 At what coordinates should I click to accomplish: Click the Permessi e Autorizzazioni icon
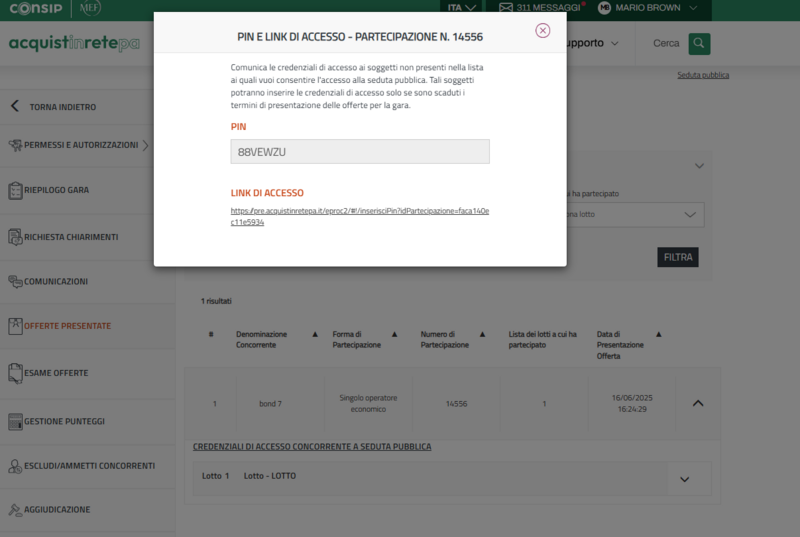(15, 145)
